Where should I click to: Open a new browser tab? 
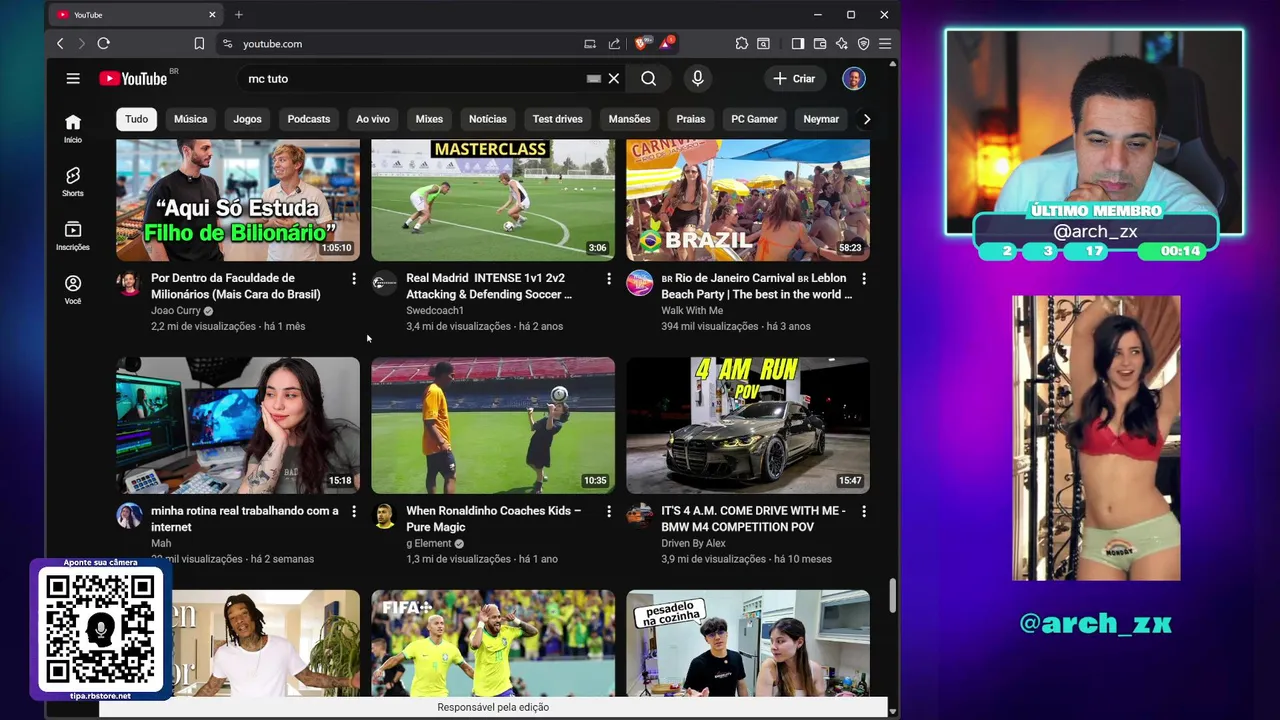click(x=238, y=15)
